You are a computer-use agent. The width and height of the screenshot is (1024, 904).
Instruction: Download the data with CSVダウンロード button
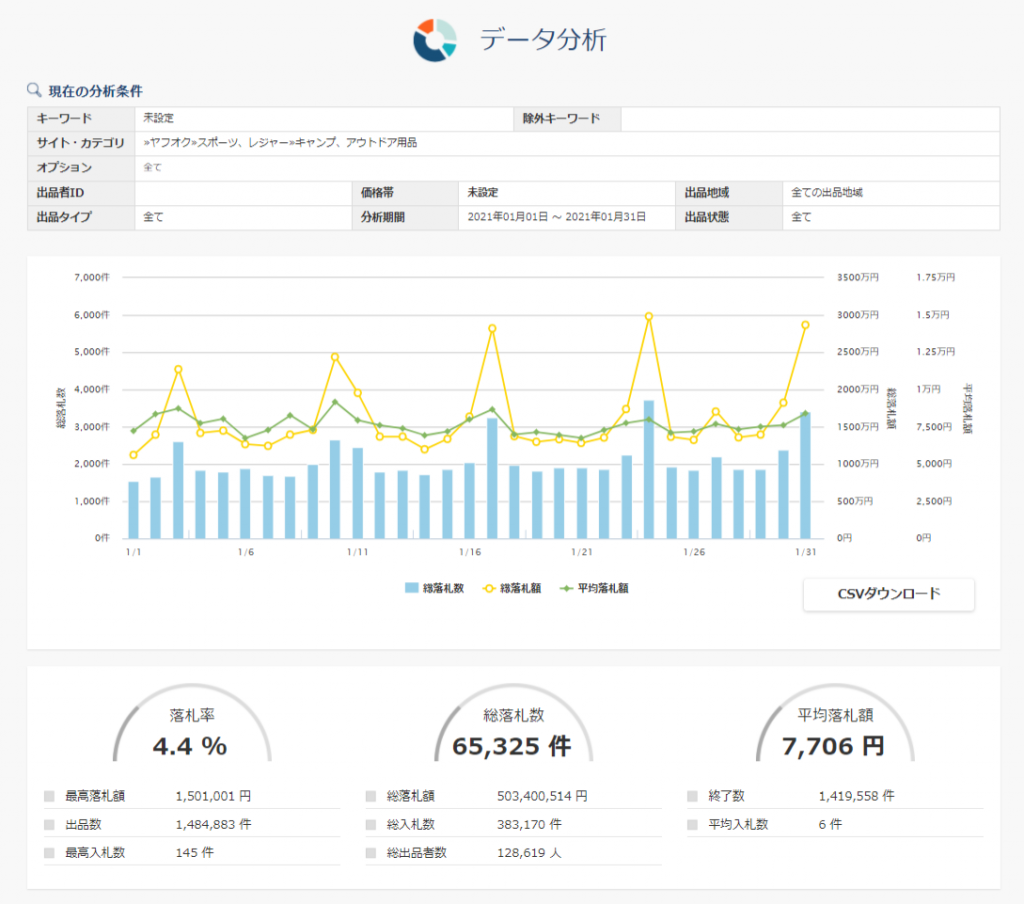[888, 593]
